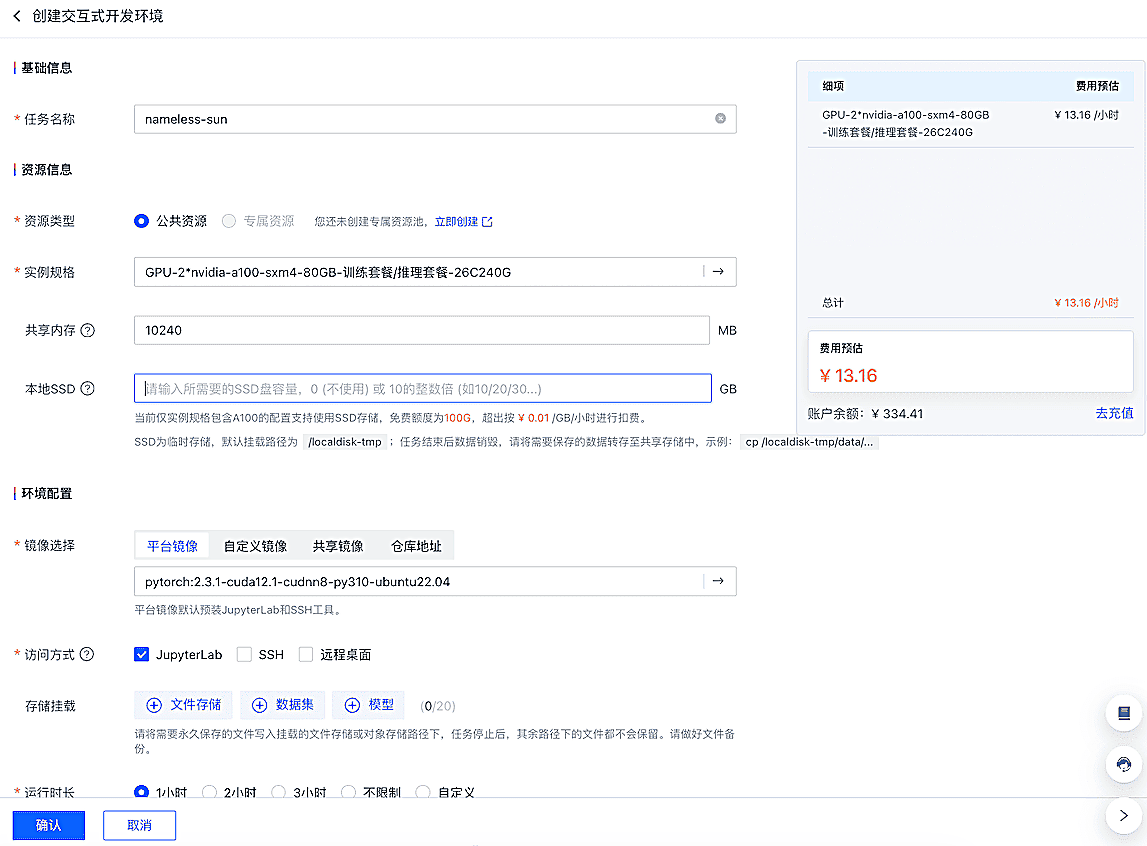This screenshot has width=1147, height=846.
Task: Choose 不限制 run duration
Action: (349, 792)
